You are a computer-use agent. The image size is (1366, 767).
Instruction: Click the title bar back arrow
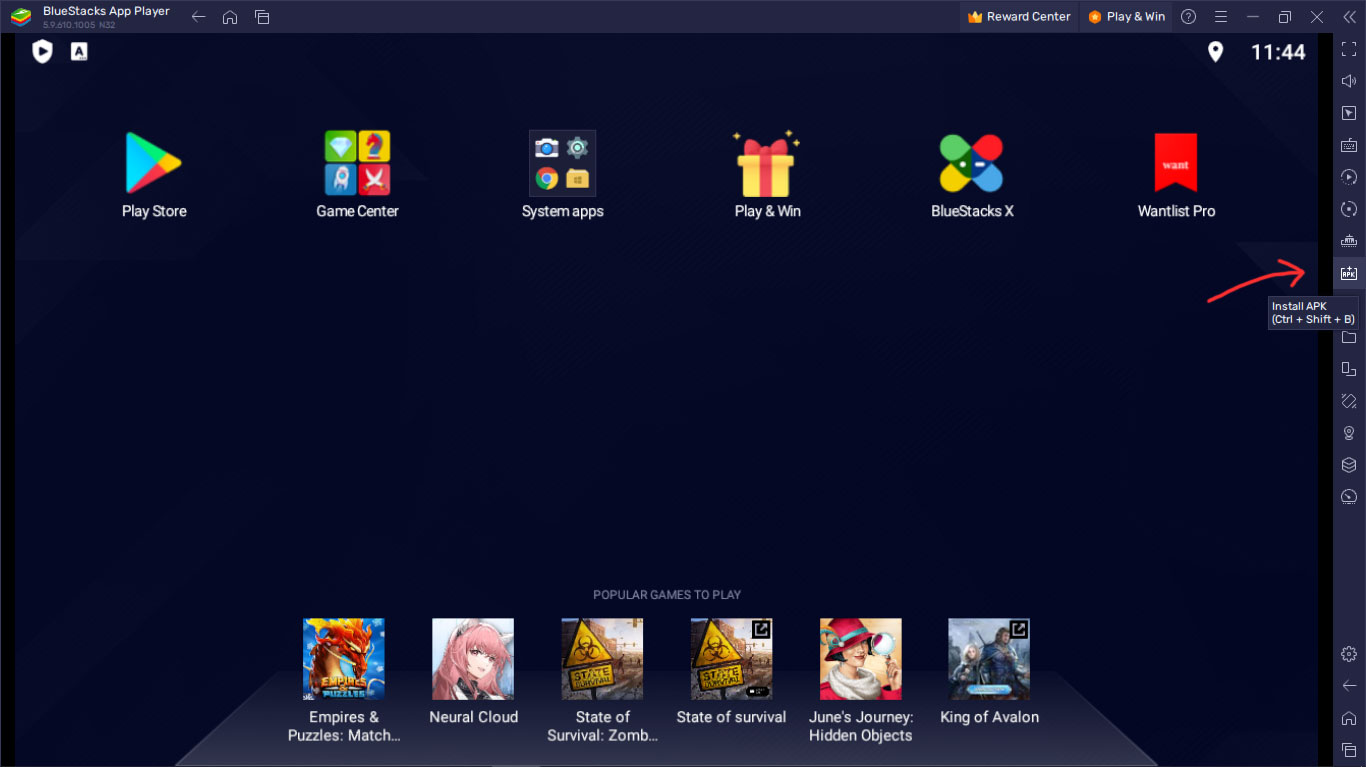click(198, 17)
